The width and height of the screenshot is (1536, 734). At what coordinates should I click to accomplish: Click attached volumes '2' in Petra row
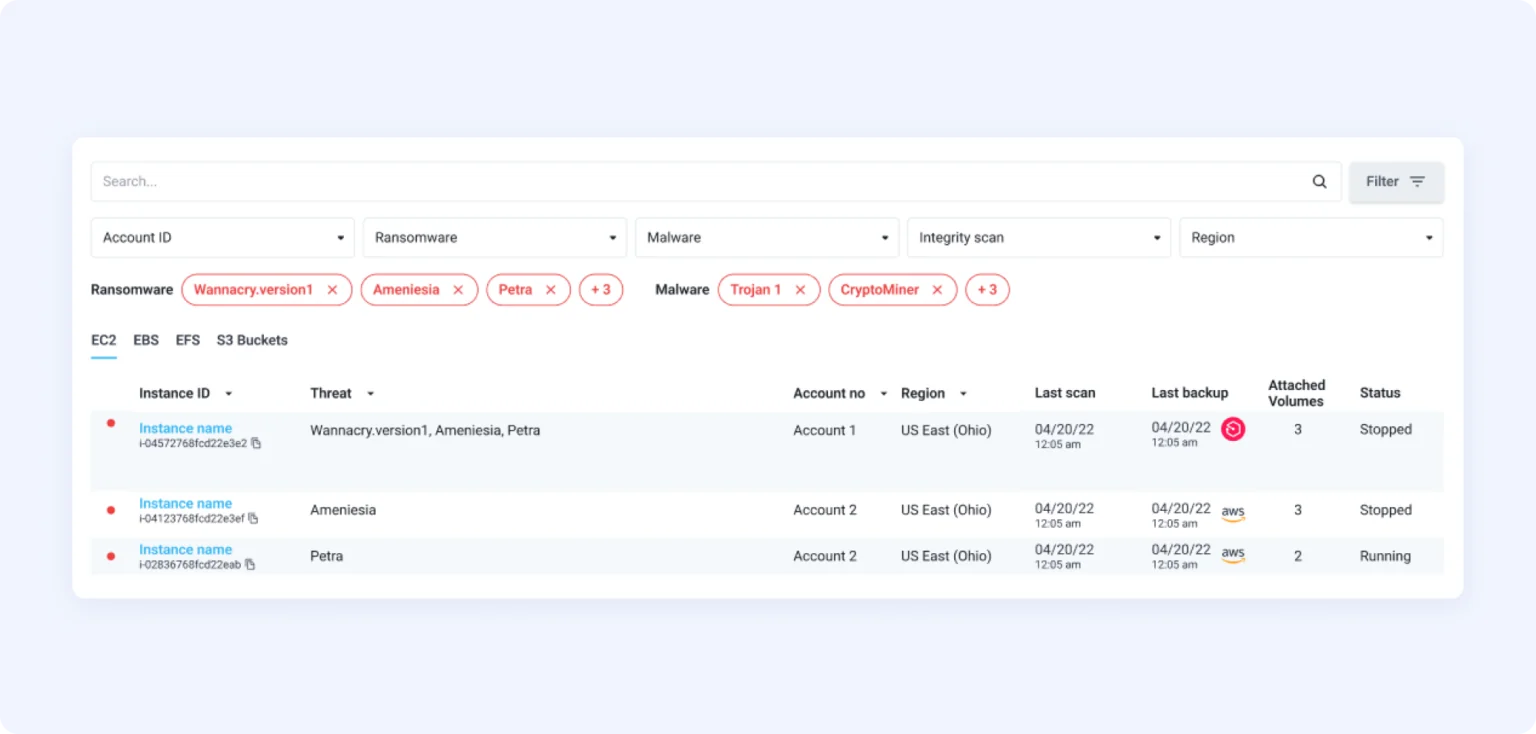1298,556
